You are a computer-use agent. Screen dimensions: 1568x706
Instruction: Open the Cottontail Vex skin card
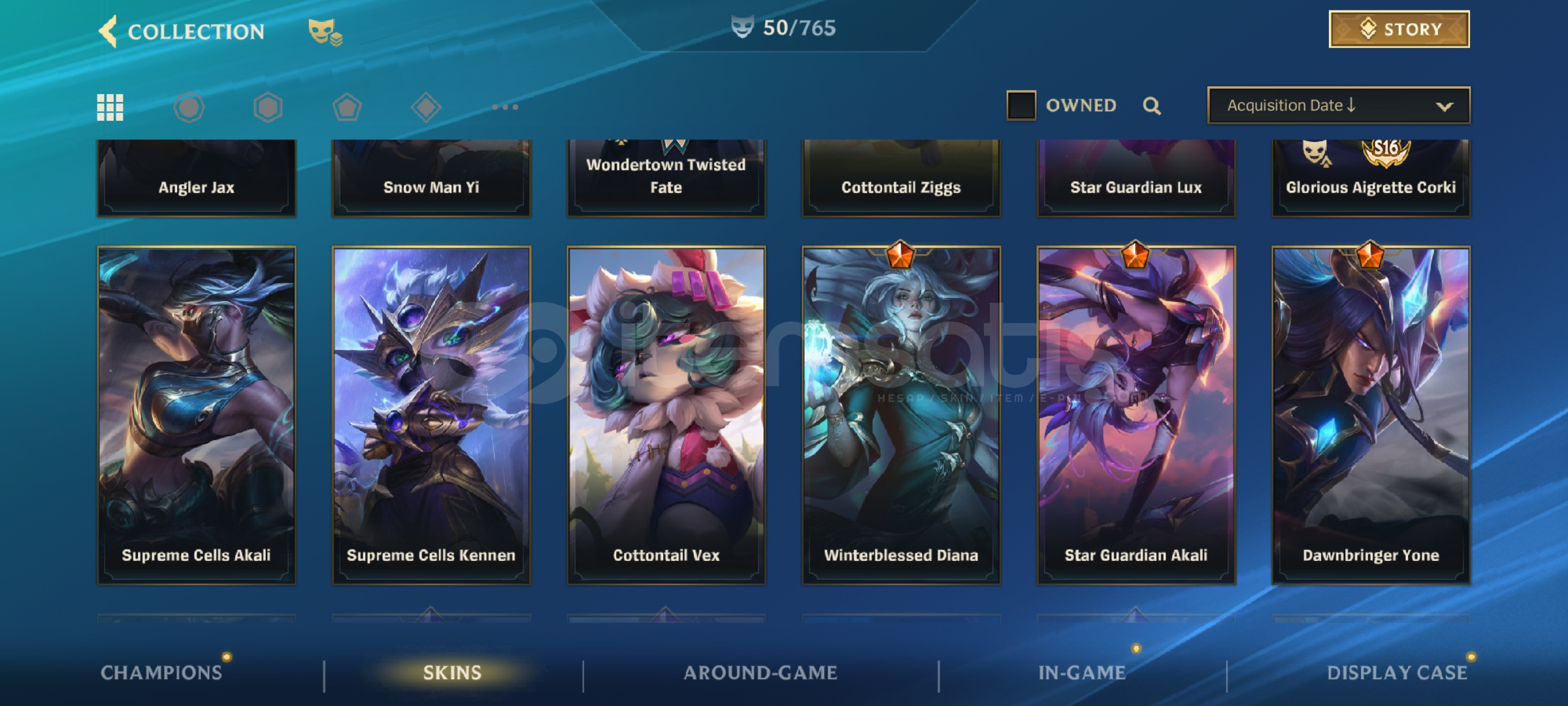pos(666,415)
